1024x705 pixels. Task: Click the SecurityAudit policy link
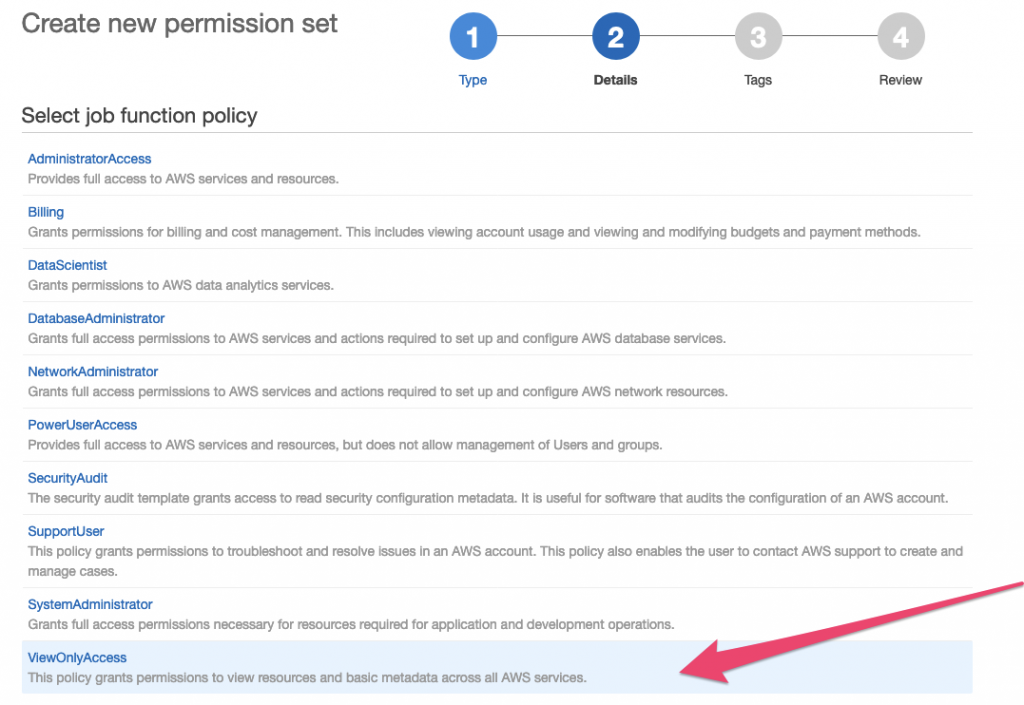67,478
